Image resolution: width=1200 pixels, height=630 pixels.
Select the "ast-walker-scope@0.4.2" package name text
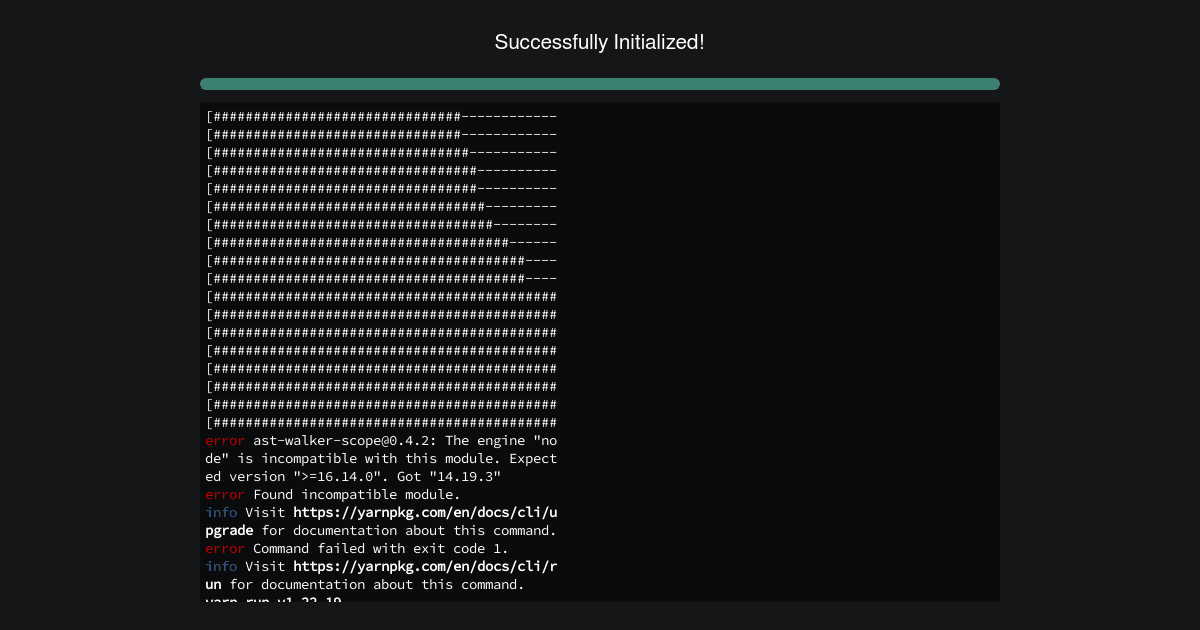click(344, 440)
